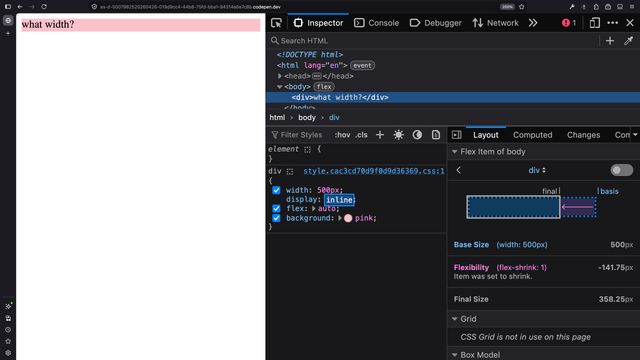Select the div 'what width?' node
640x360 pixels.
pos(340,97)
